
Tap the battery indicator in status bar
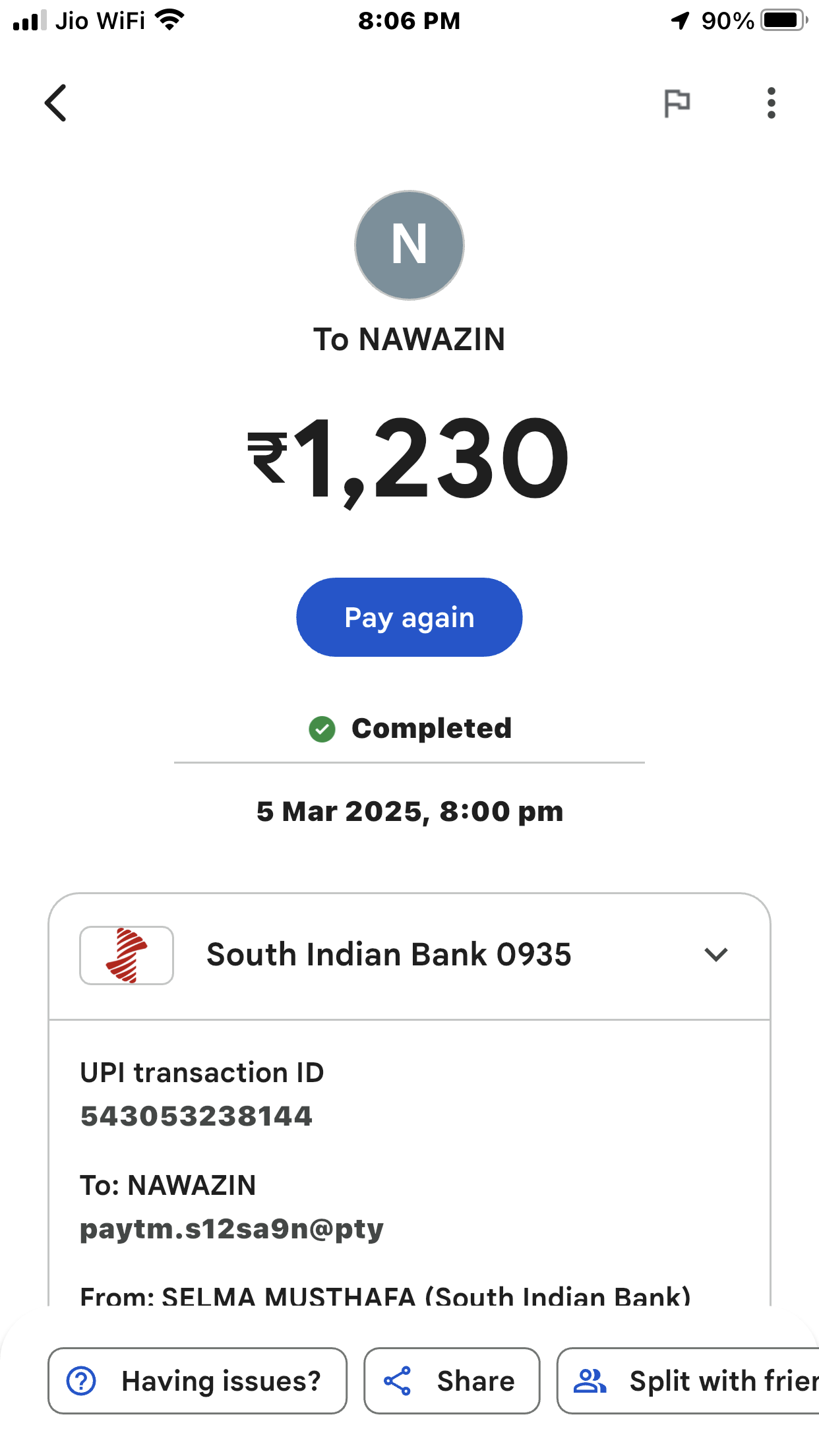[783, 20]
